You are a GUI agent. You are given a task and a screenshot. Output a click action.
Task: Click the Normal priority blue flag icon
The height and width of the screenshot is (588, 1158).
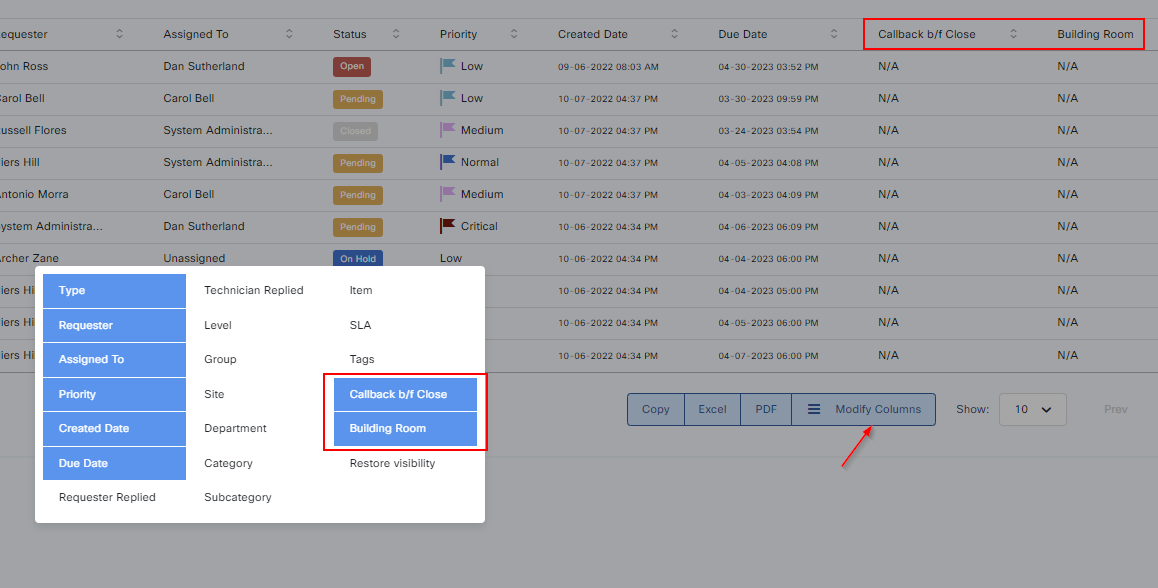[447, 162]
